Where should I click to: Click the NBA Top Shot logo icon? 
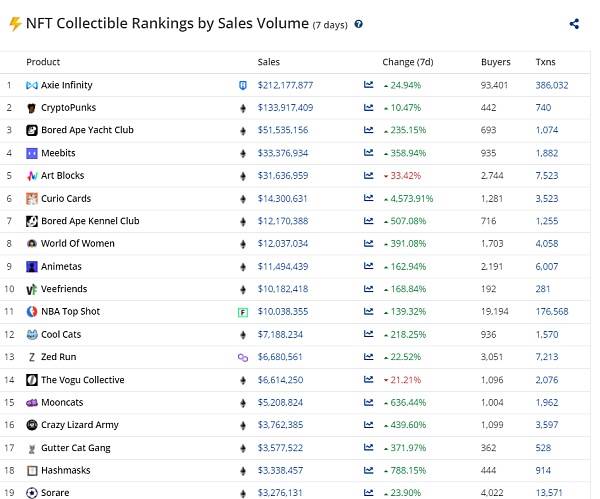click(32, 311)
